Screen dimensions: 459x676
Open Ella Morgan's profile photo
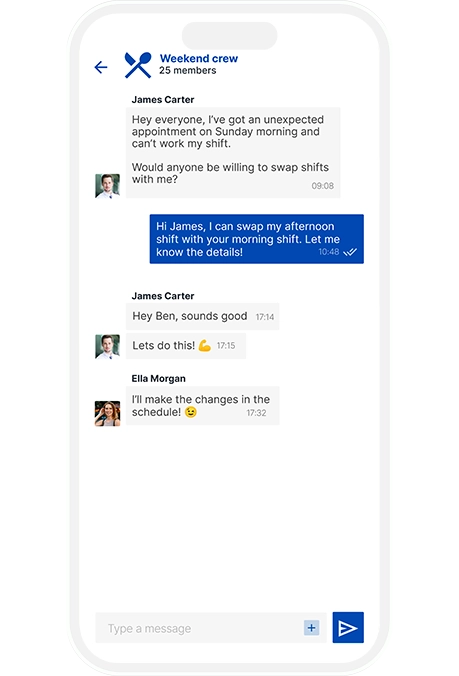coord(107,413)
